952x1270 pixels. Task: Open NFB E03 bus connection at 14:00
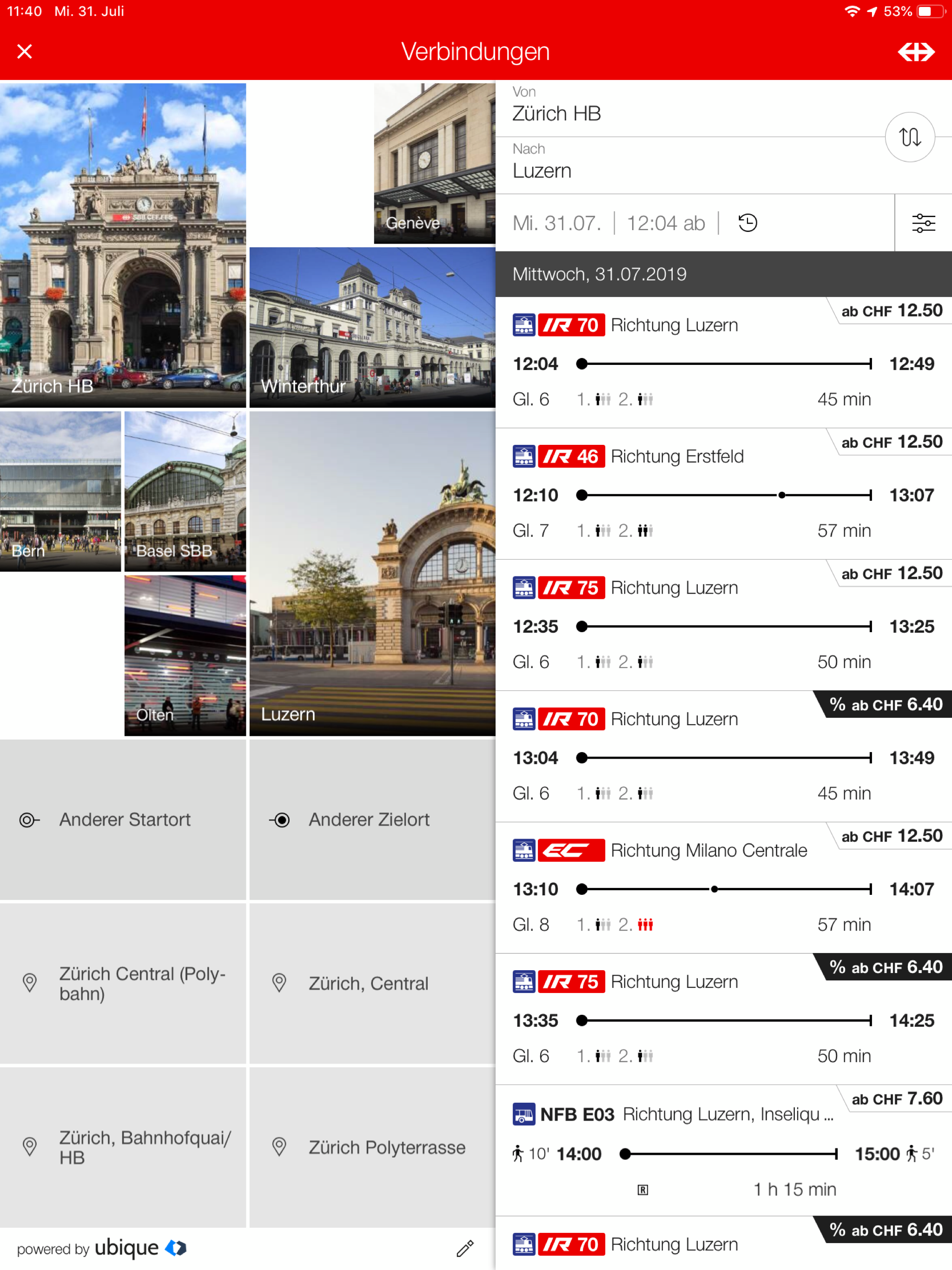coord(723,1151)
